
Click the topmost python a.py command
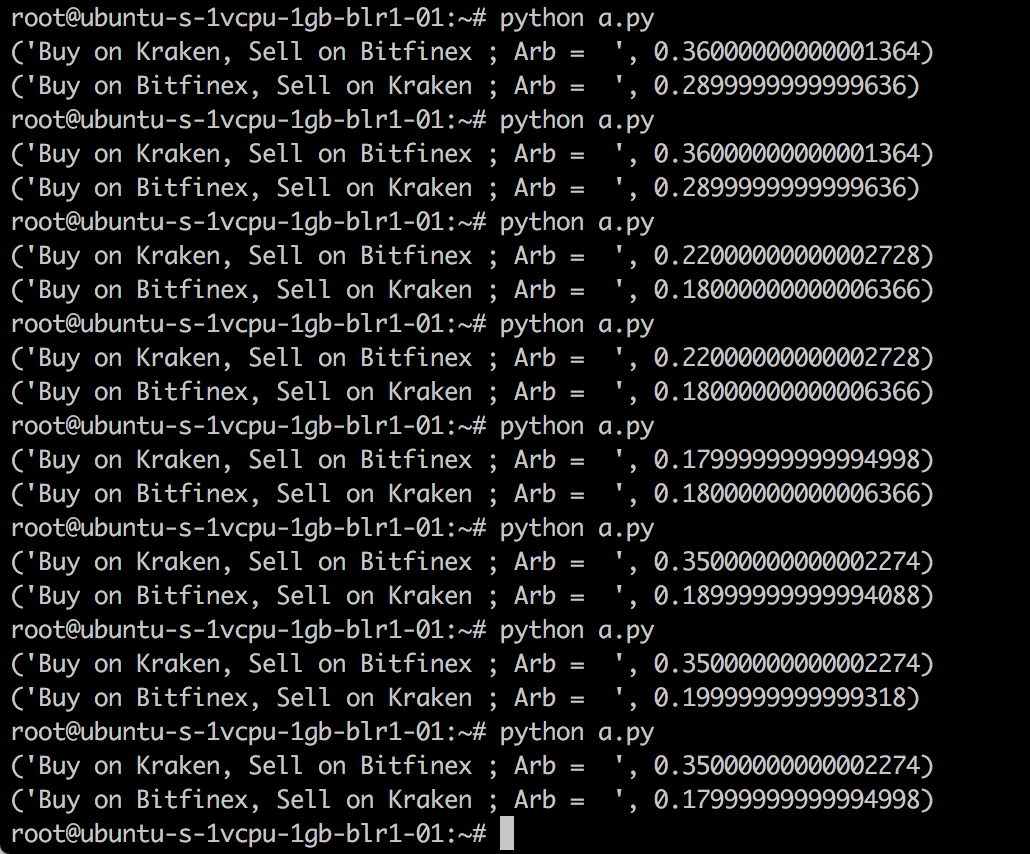click(577, 18)
